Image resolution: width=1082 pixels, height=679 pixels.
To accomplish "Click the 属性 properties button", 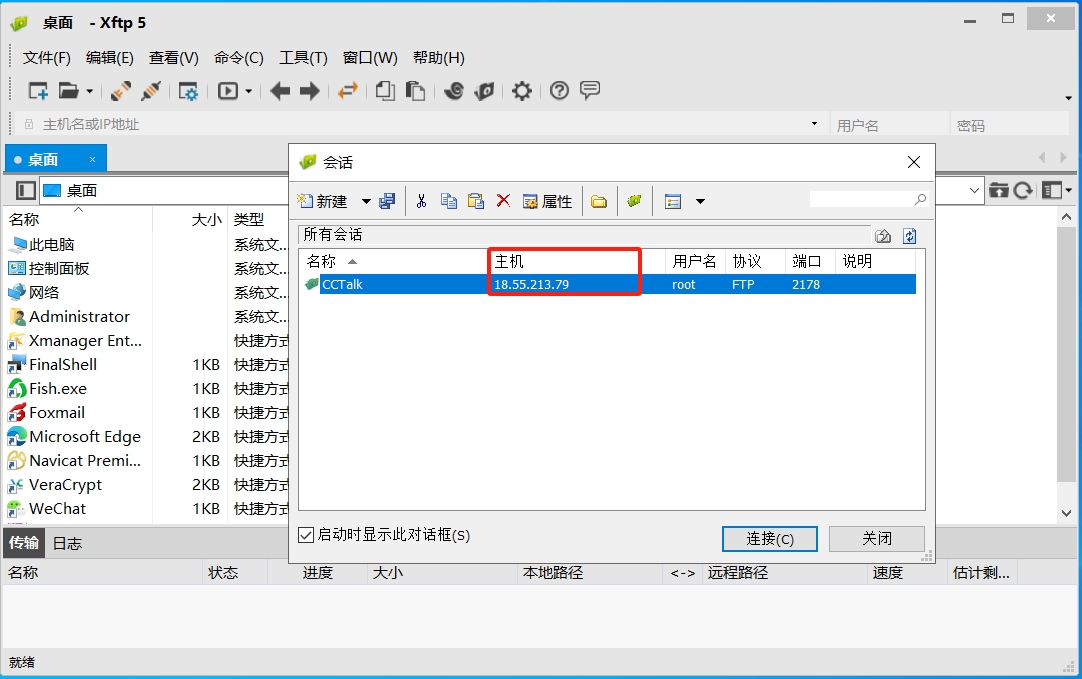I will coord(548,201).
